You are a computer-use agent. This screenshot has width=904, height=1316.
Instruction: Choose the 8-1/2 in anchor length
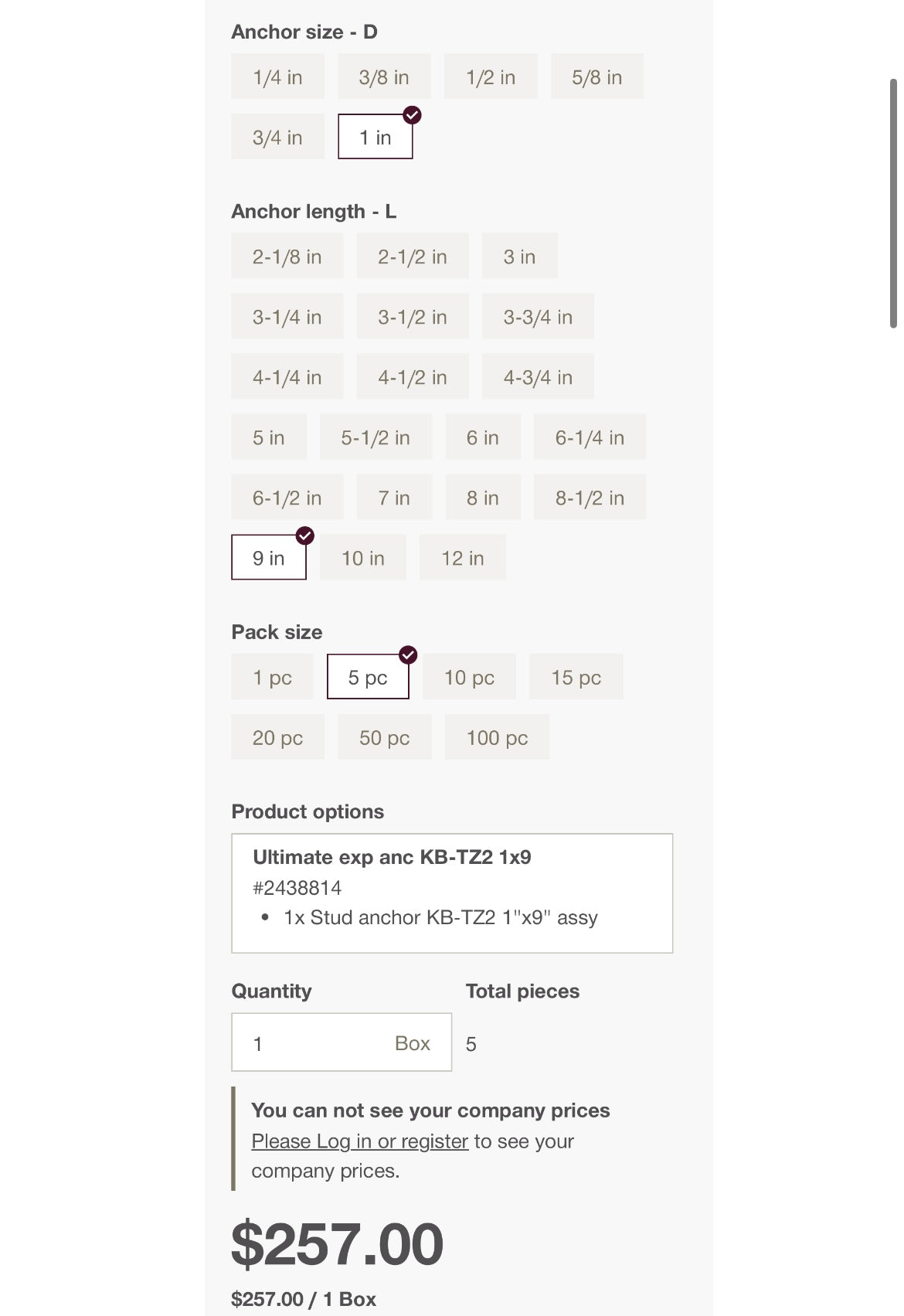(590, 497)
